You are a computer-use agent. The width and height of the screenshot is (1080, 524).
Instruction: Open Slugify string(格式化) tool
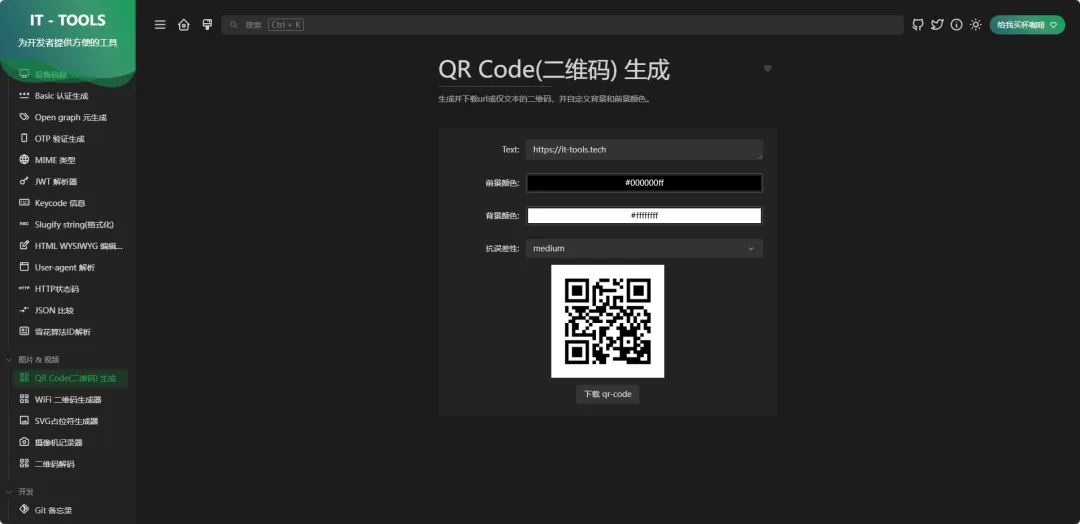(70, 224)
